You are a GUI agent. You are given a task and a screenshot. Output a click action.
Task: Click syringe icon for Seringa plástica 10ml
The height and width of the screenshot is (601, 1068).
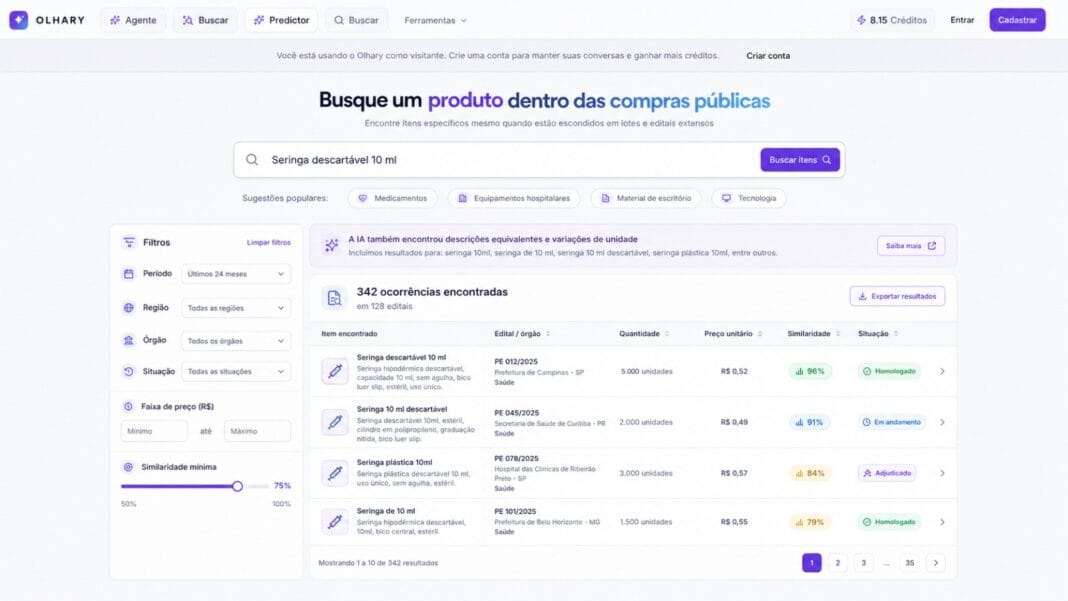coord(334,473)
